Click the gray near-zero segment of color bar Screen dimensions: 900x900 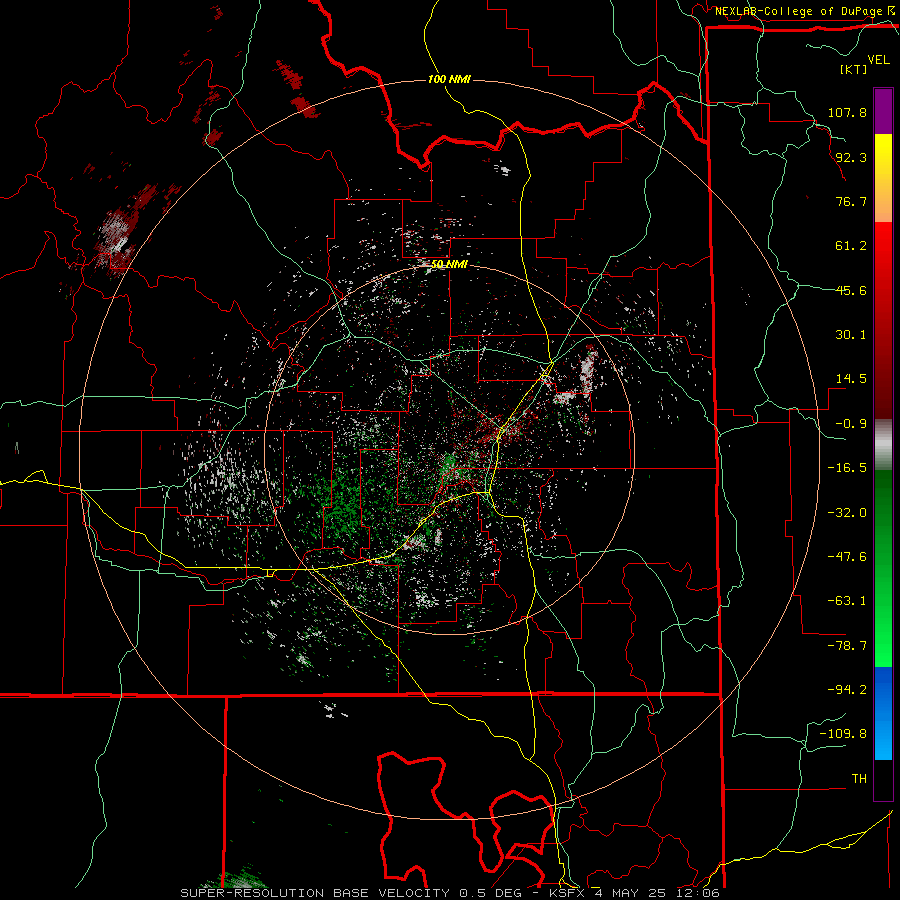(883, 445)
